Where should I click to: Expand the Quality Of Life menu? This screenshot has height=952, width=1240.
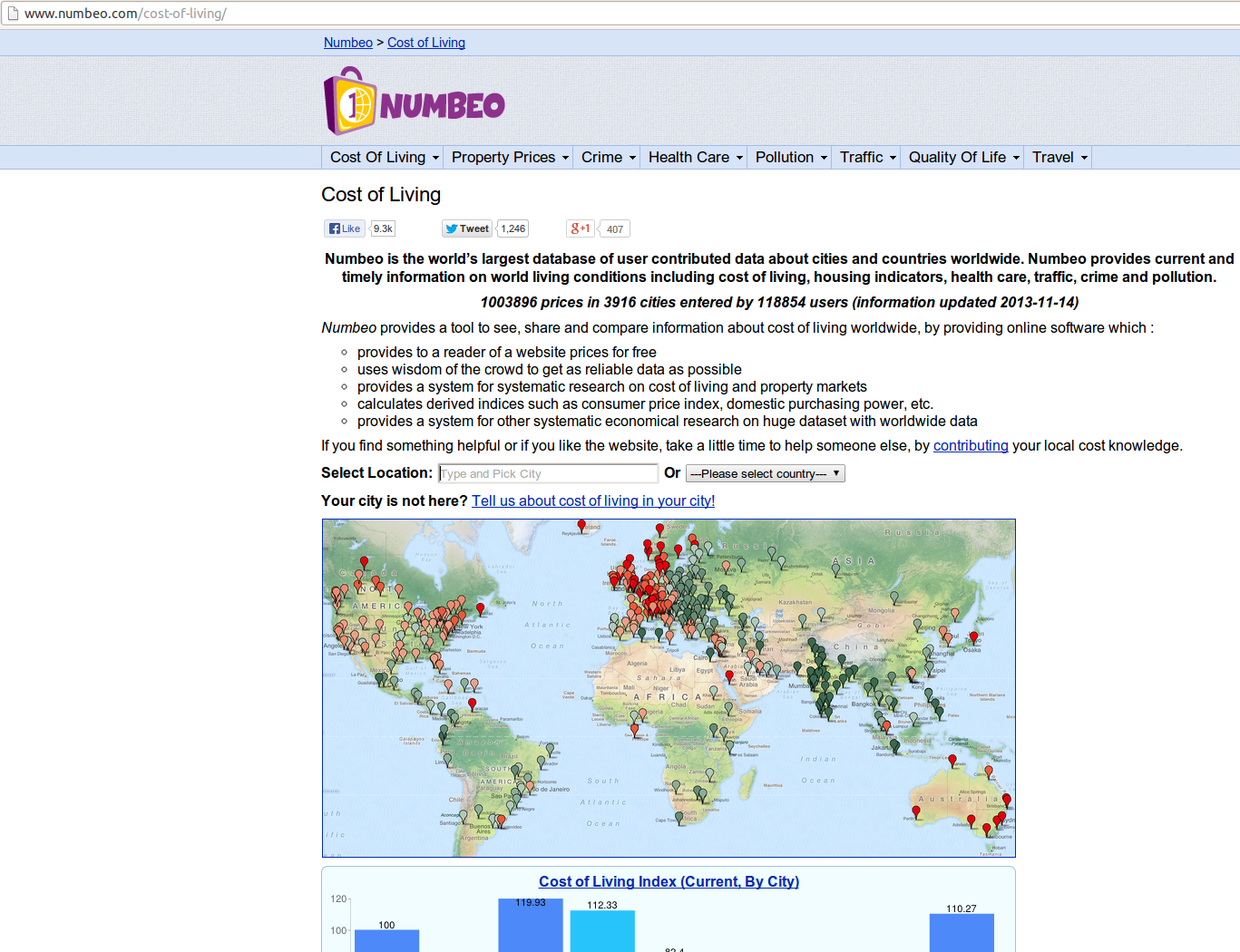click(x=964, y=157)
